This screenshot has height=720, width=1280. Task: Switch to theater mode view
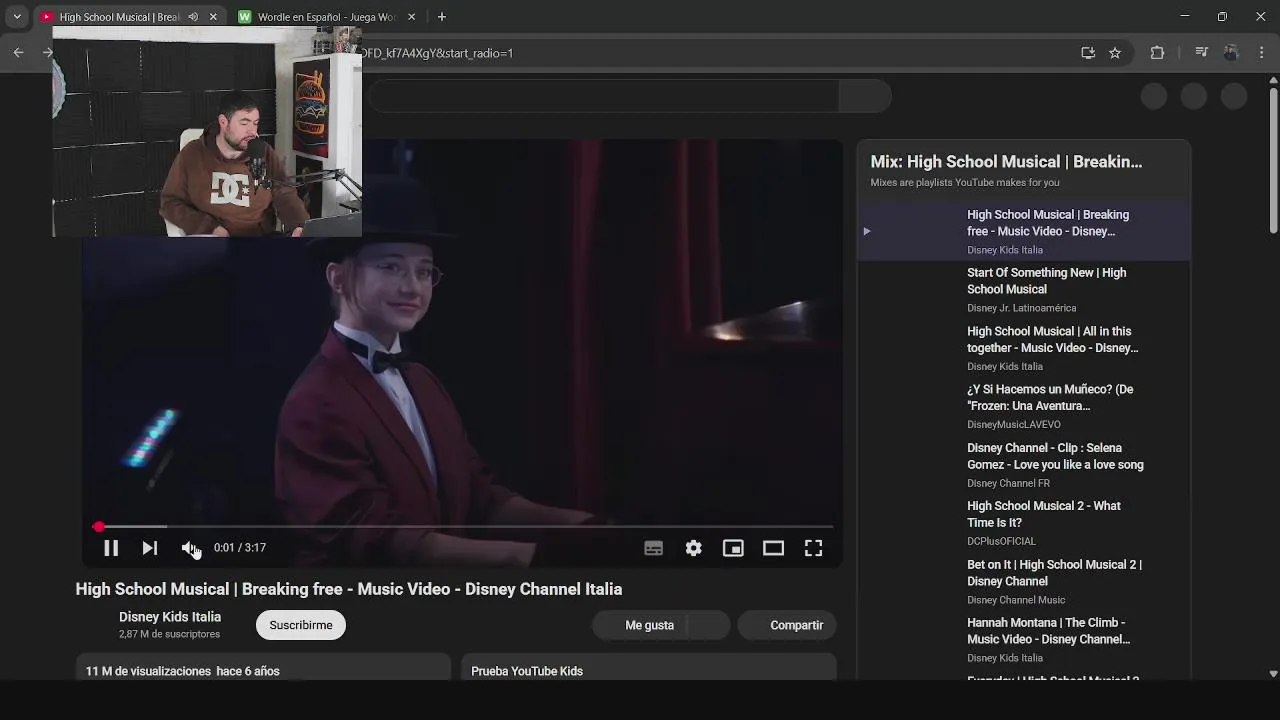tap(773, 548)
